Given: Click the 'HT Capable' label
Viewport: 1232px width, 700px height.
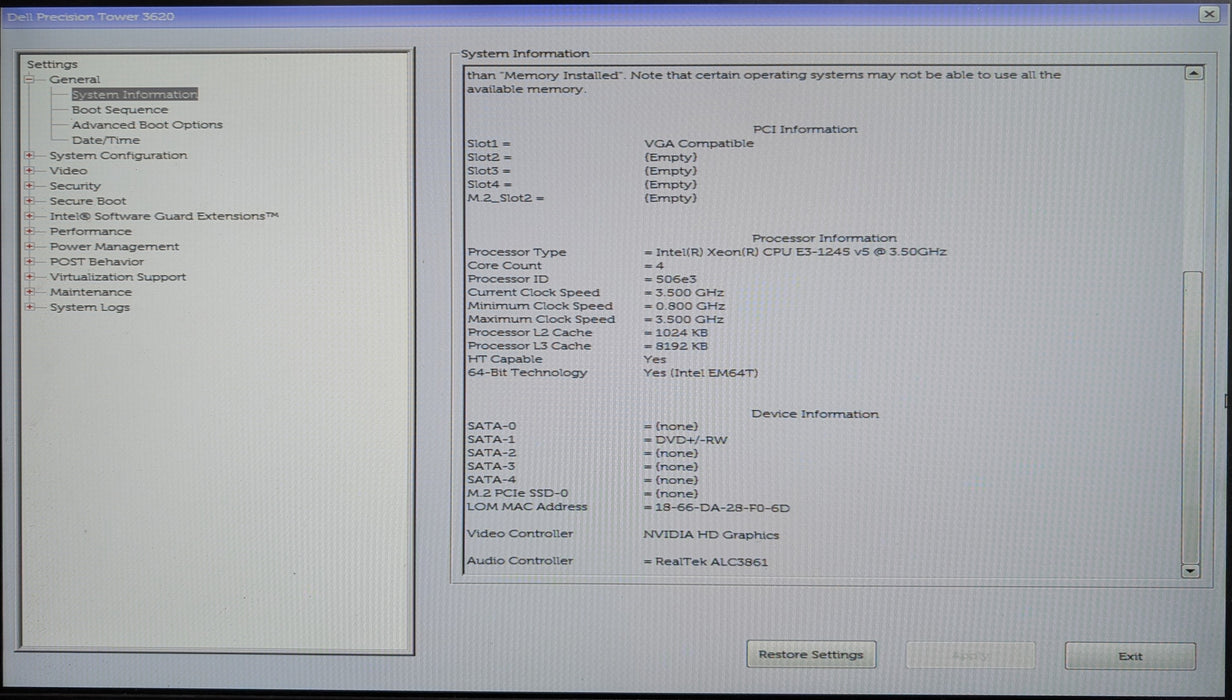Looking at the screenshot, I should click(x=505, y=359).
